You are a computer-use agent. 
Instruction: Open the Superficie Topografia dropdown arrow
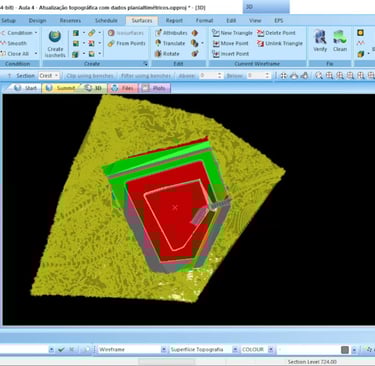235,349
